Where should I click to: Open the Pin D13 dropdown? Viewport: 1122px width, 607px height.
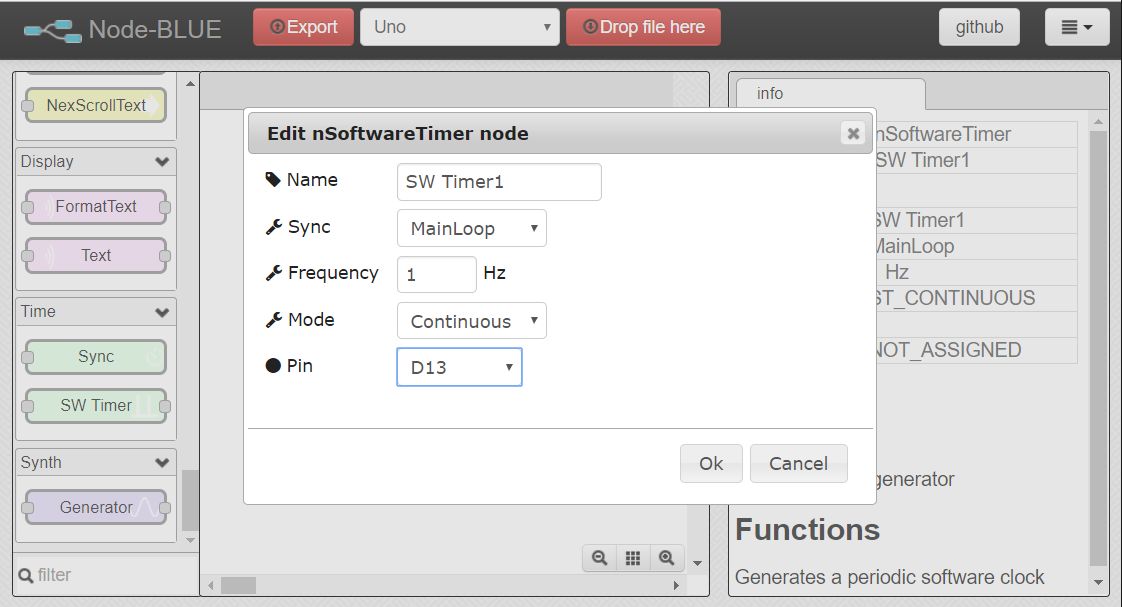click(459, 367)
